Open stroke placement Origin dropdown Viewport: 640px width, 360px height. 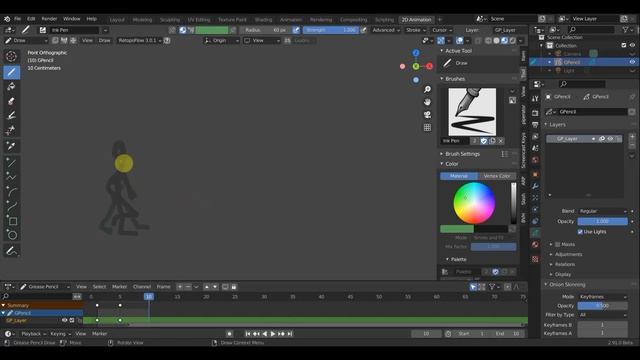pyautogui.click(x=222, y=40)
